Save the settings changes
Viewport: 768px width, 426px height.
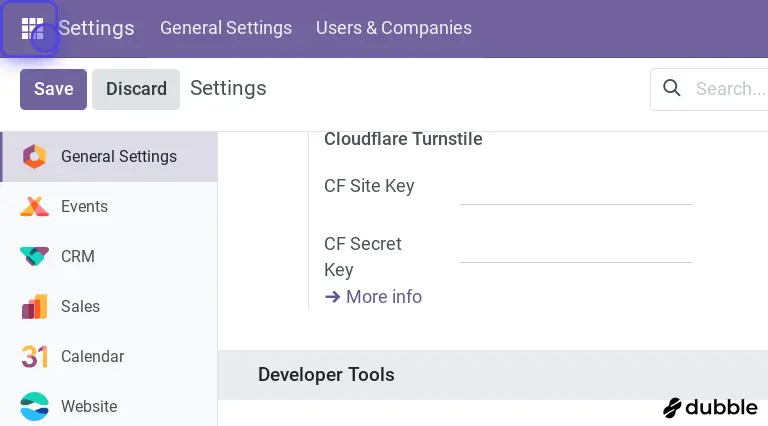tap(54, 89)
